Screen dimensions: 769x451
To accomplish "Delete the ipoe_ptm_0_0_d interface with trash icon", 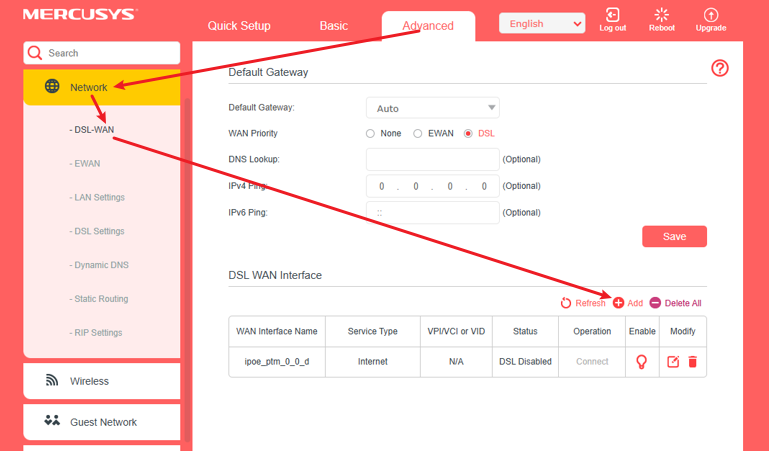I will click(692, 362).
